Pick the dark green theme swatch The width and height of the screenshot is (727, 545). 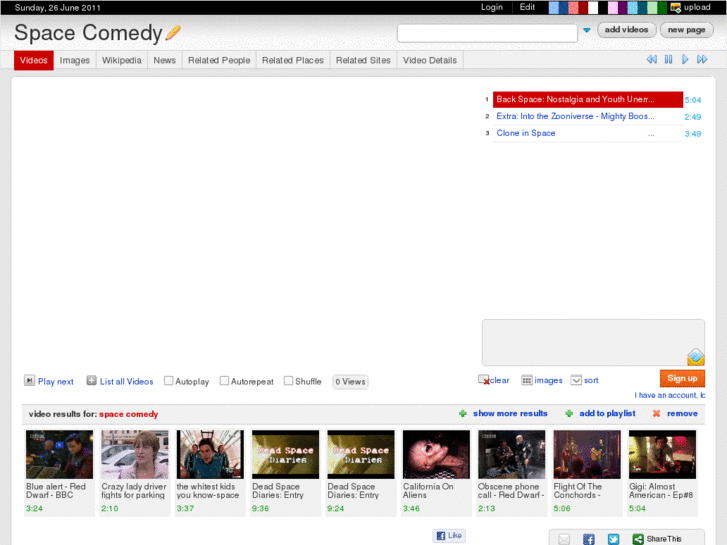662,7
